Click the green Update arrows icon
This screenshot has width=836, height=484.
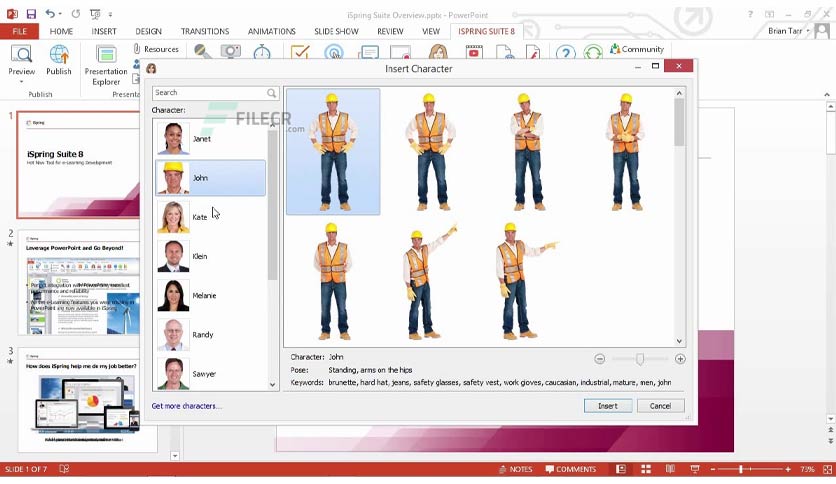pyautogui.click(x=593, y=52)
